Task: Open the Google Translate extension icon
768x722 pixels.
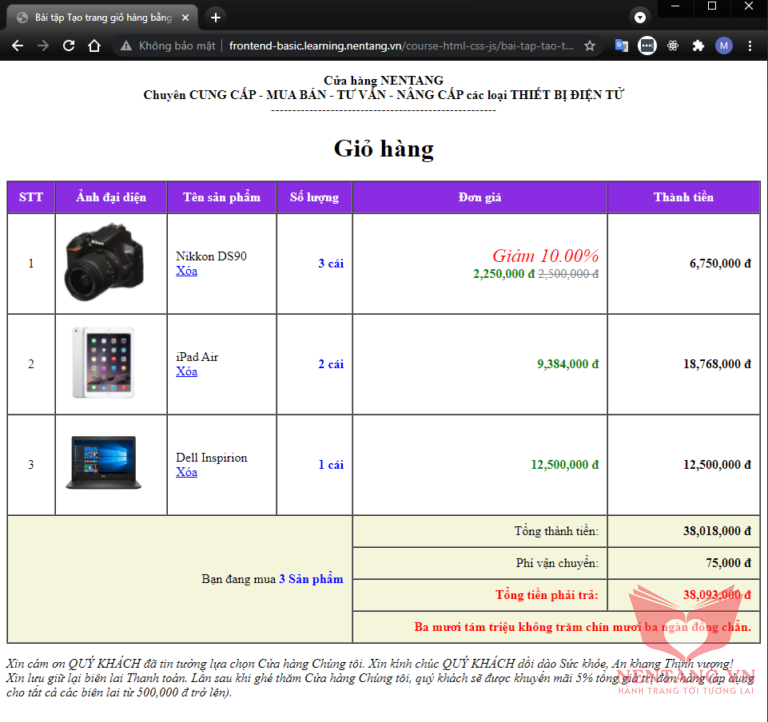Action: pyautogui.click(x=621, y=46)
